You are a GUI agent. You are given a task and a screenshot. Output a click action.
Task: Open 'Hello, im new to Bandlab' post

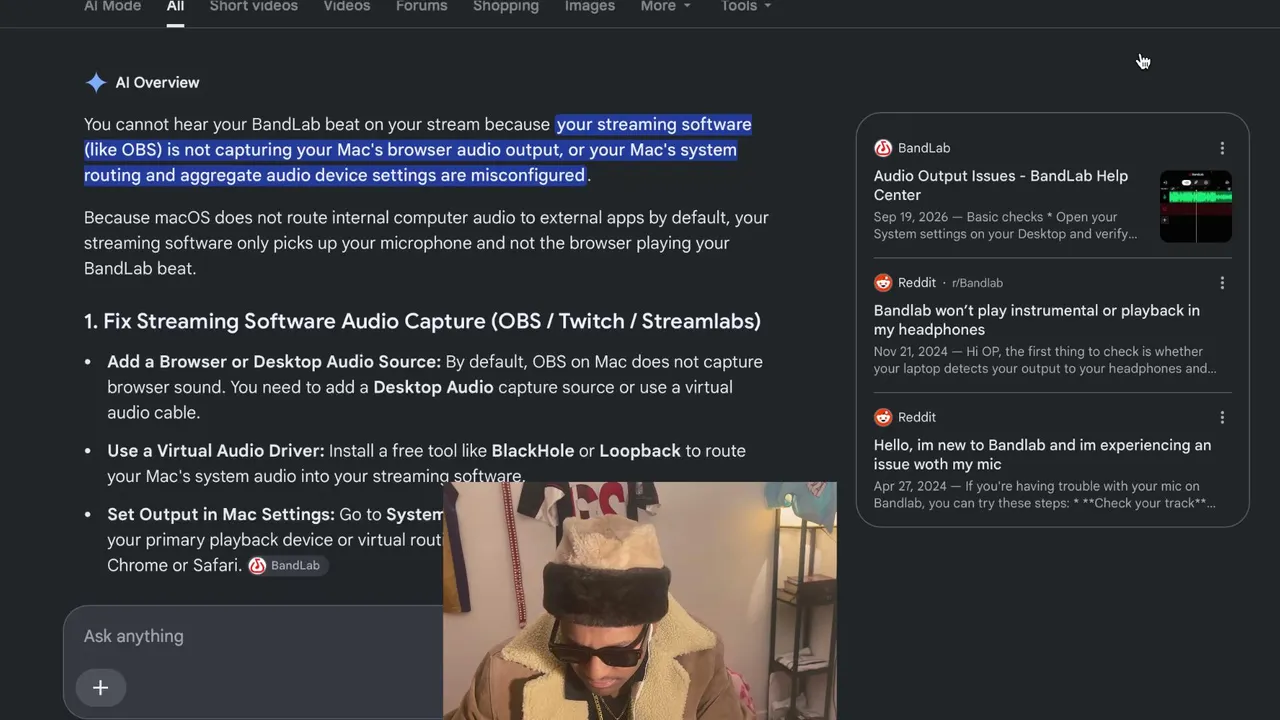(x=1042, y=455)
